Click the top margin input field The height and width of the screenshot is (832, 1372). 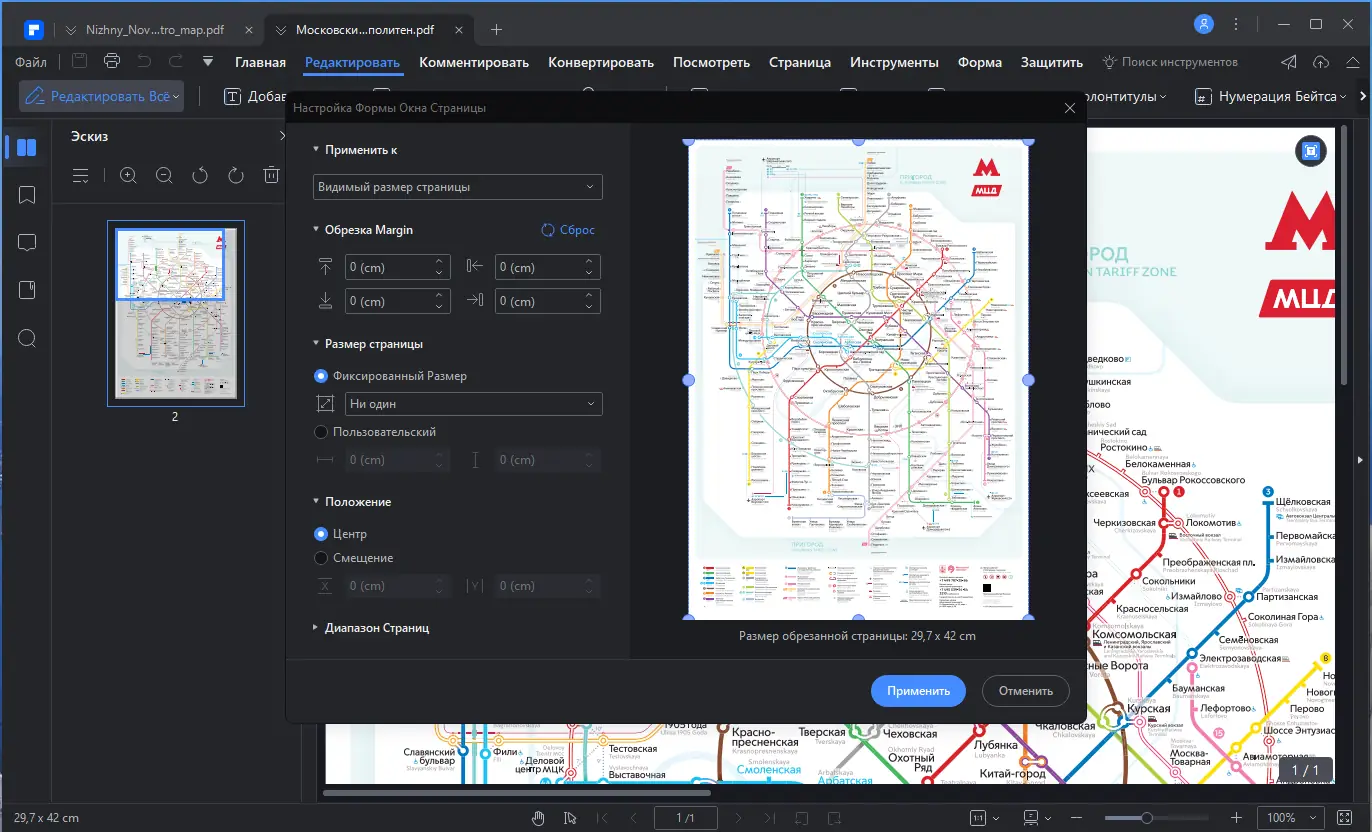[x=397, y=268]
